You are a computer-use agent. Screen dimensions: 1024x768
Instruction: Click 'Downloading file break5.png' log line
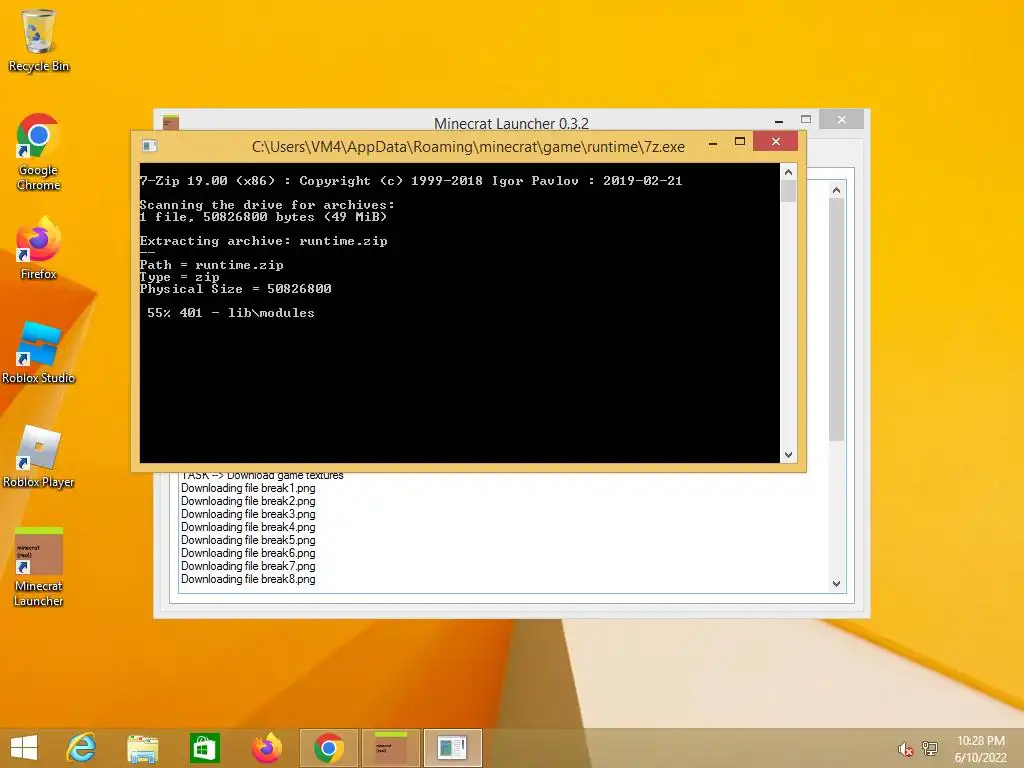pos(248,540)
